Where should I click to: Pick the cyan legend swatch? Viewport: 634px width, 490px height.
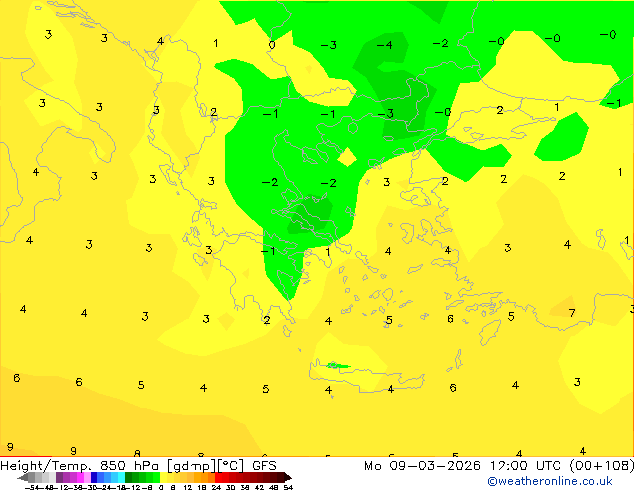point(121,478)
